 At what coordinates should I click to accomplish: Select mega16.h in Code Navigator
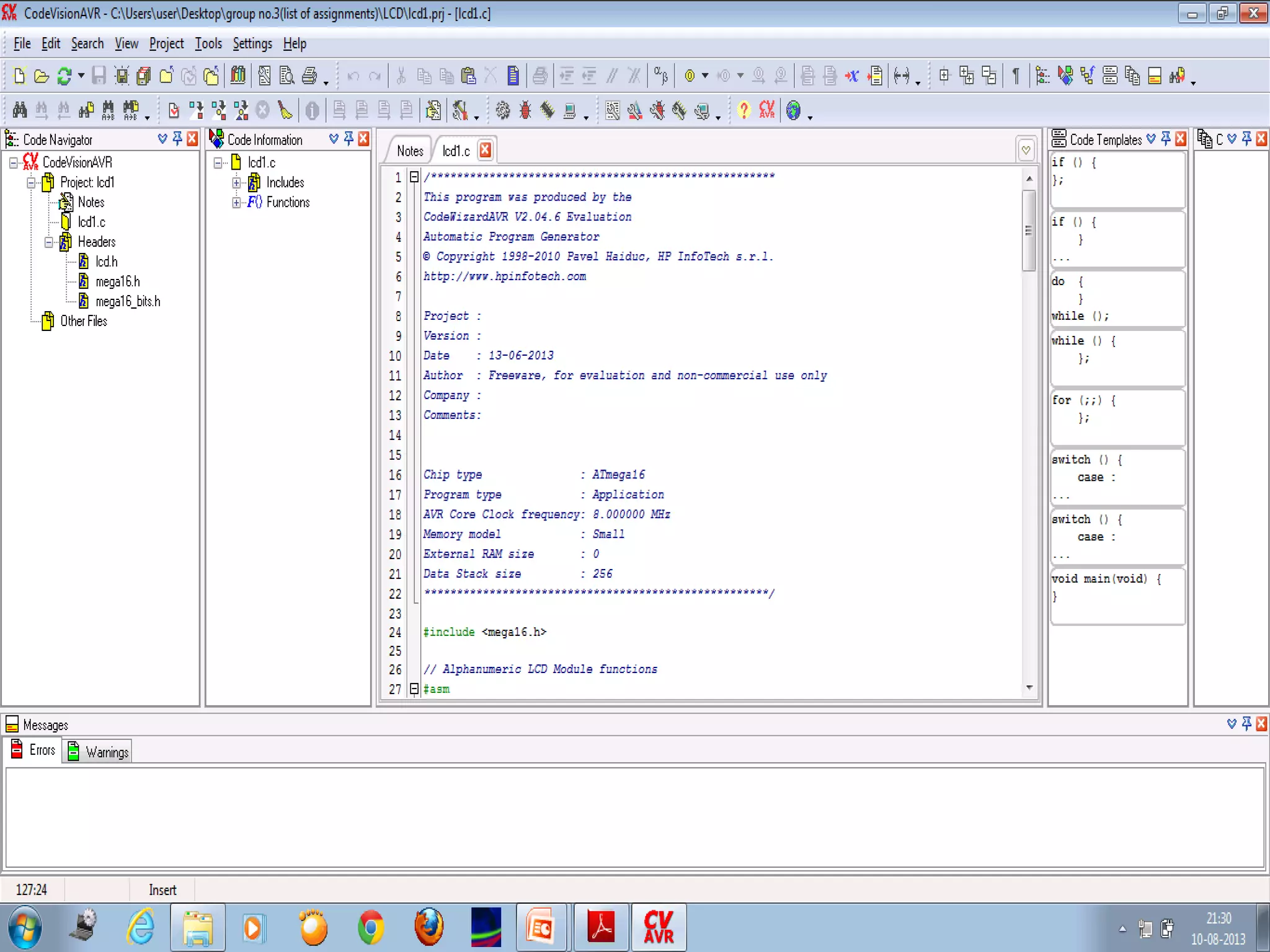(x=117, y=281)
